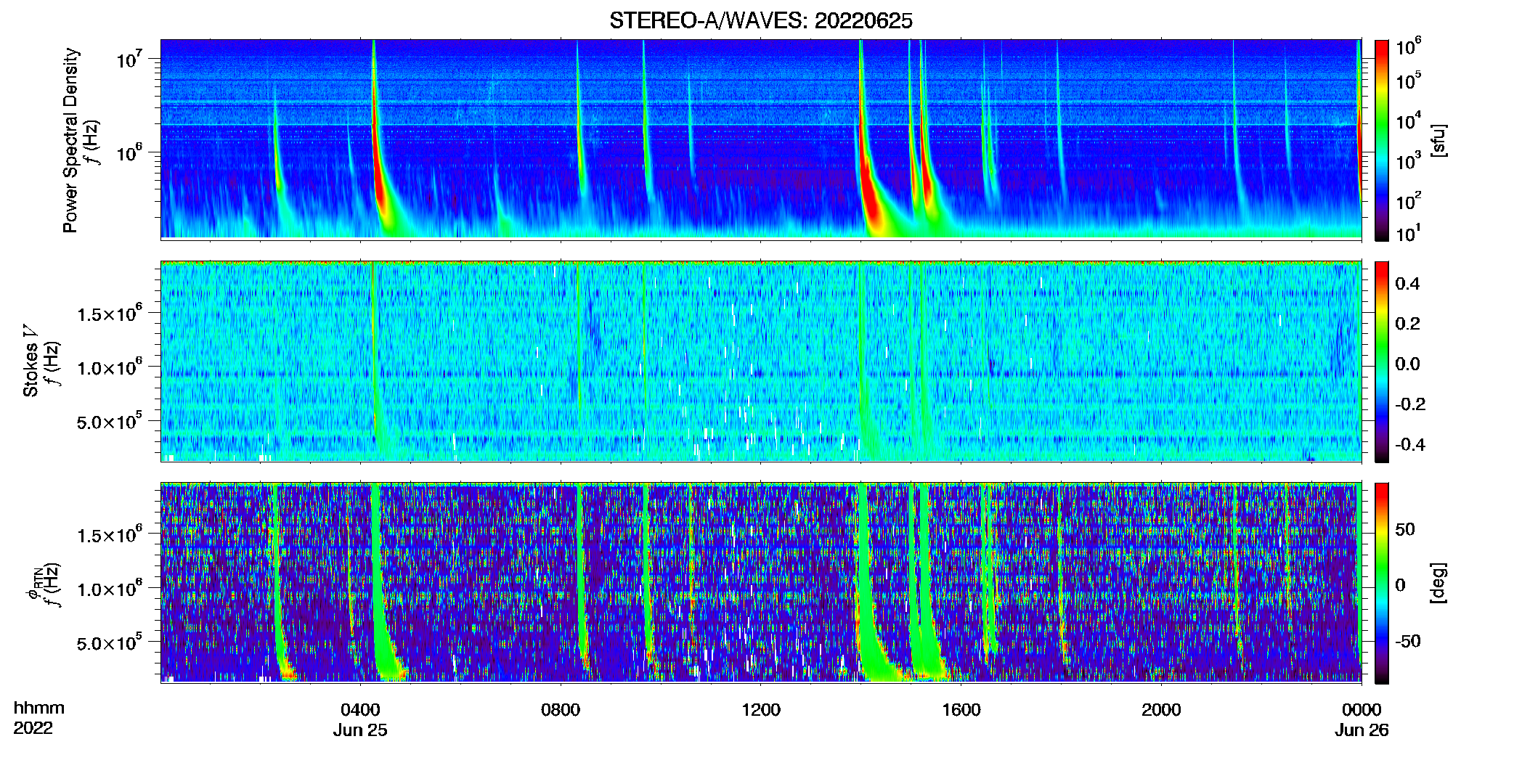This screenshot has height=784, width=1522.
Task: Click 0.0 on the Stokes V color scale
Action: 1407,364
